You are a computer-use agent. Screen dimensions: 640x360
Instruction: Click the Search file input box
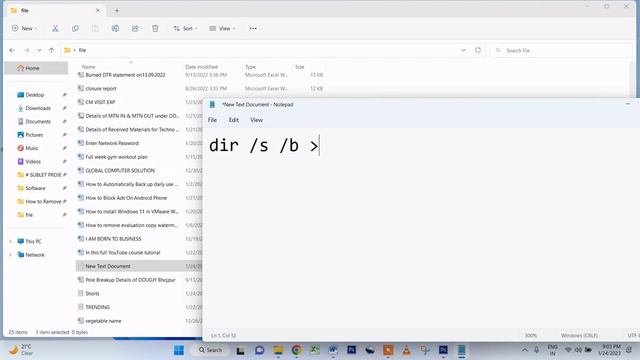click(561, 51)
